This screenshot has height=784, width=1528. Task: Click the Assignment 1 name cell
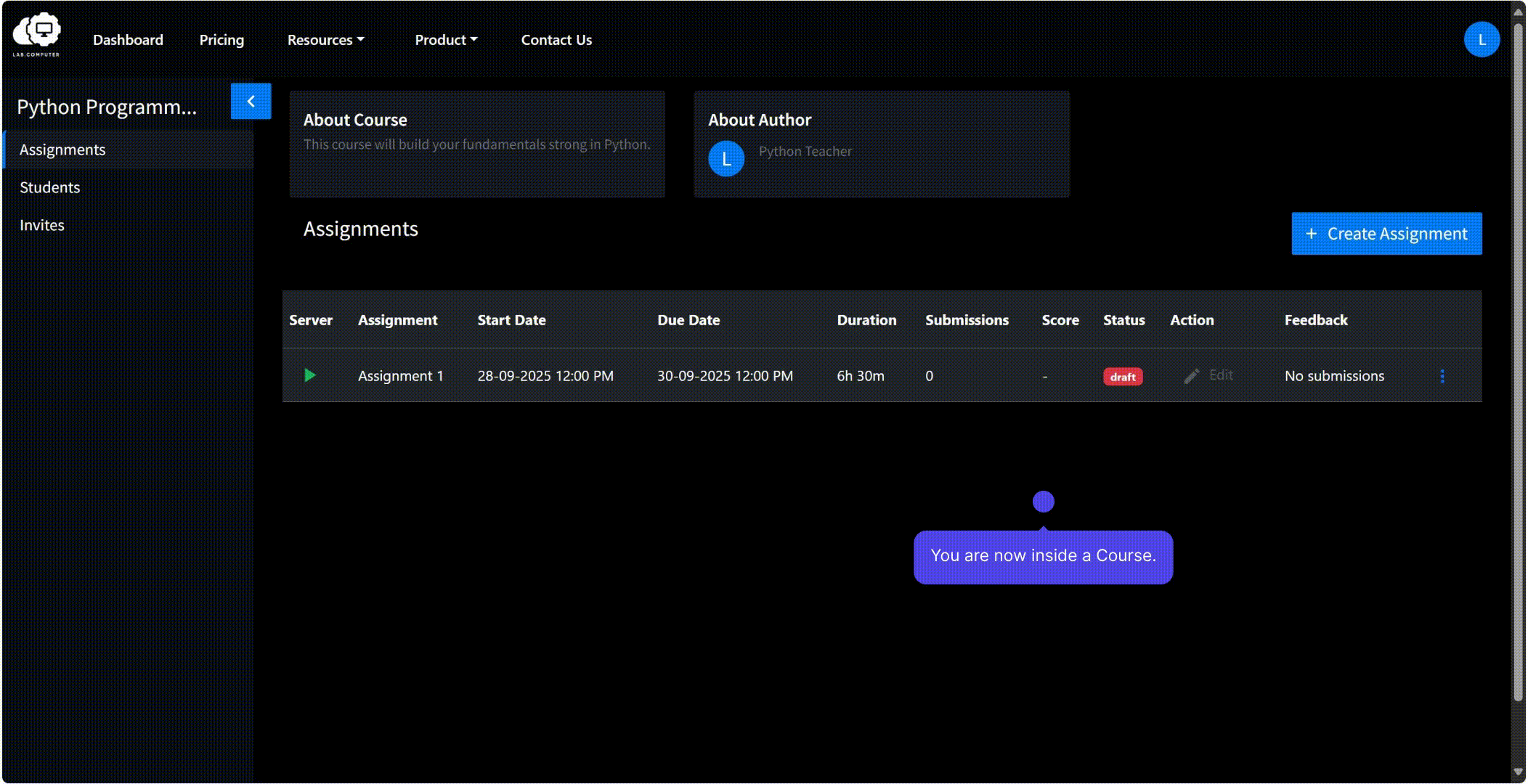tap(400, 376)
